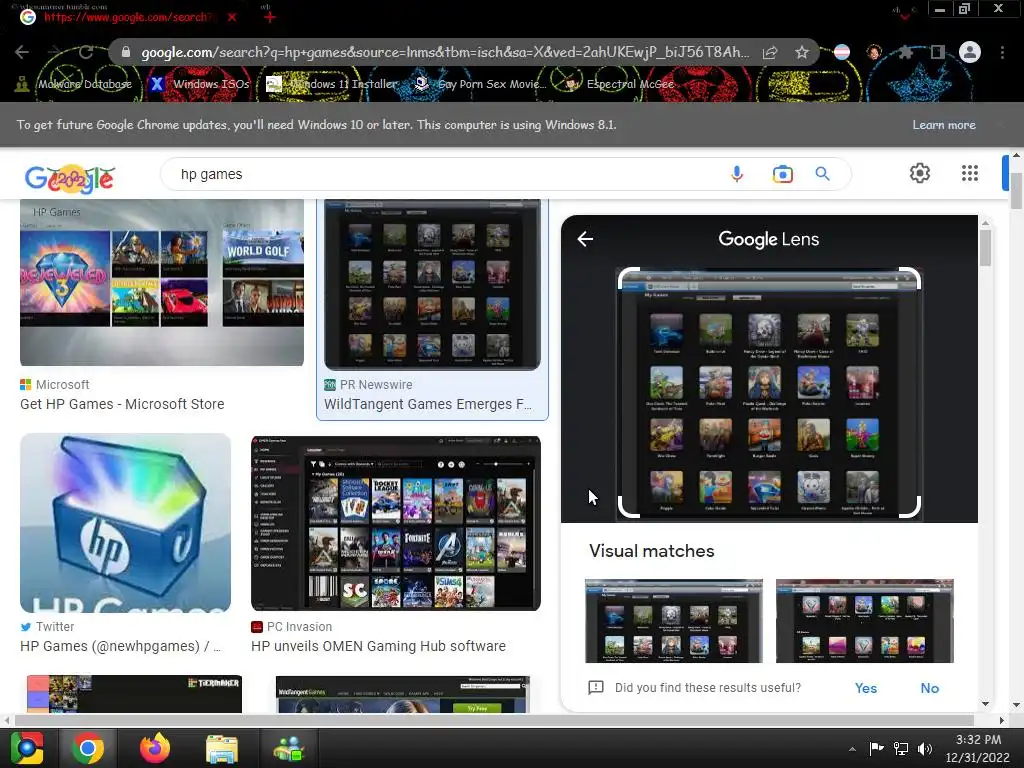The image size is (1024, 768).
Task: Open search by image camera icon
Action: pos(782,174)
